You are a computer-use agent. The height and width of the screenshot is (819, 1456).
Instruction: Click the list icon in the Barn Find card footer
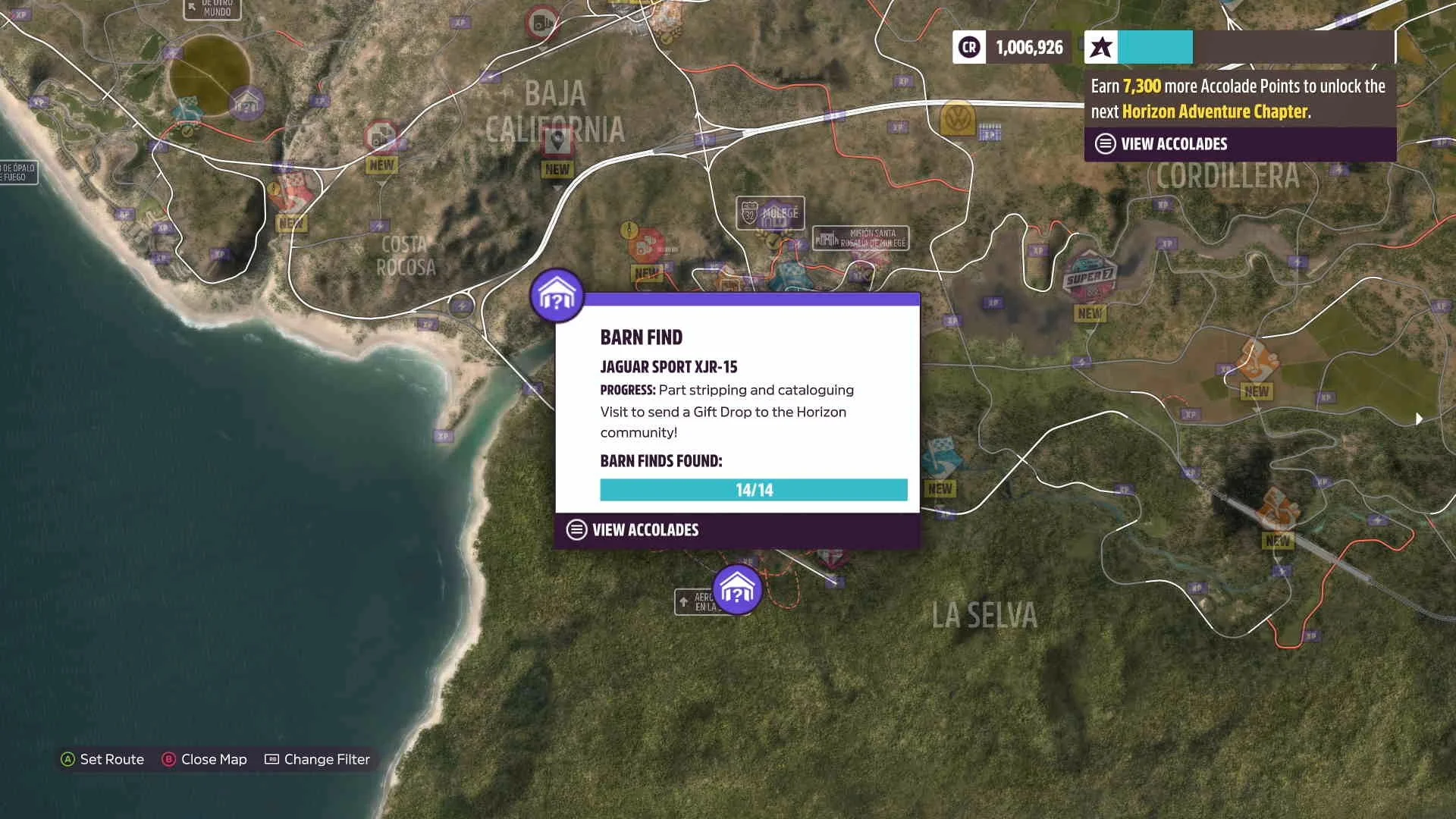point(576,530)
